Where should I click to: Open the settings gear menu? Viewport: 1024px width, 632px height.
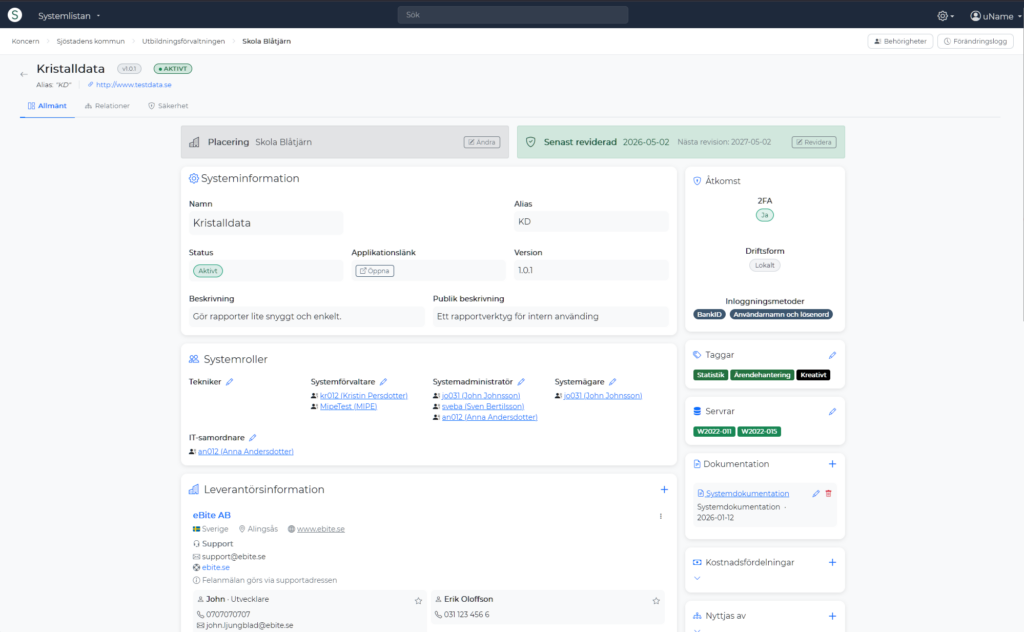945,16
